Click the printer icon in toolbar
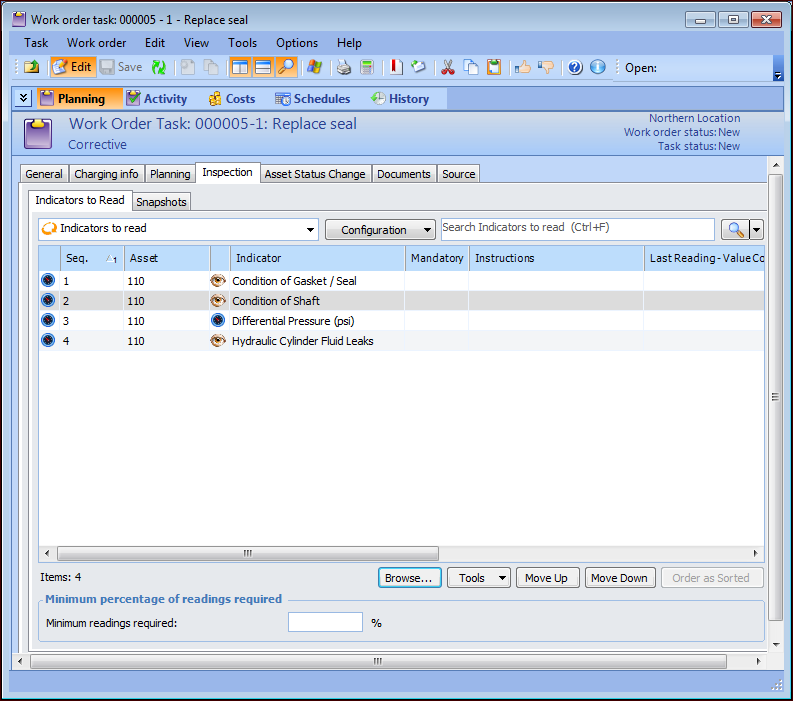 point(344,67)
